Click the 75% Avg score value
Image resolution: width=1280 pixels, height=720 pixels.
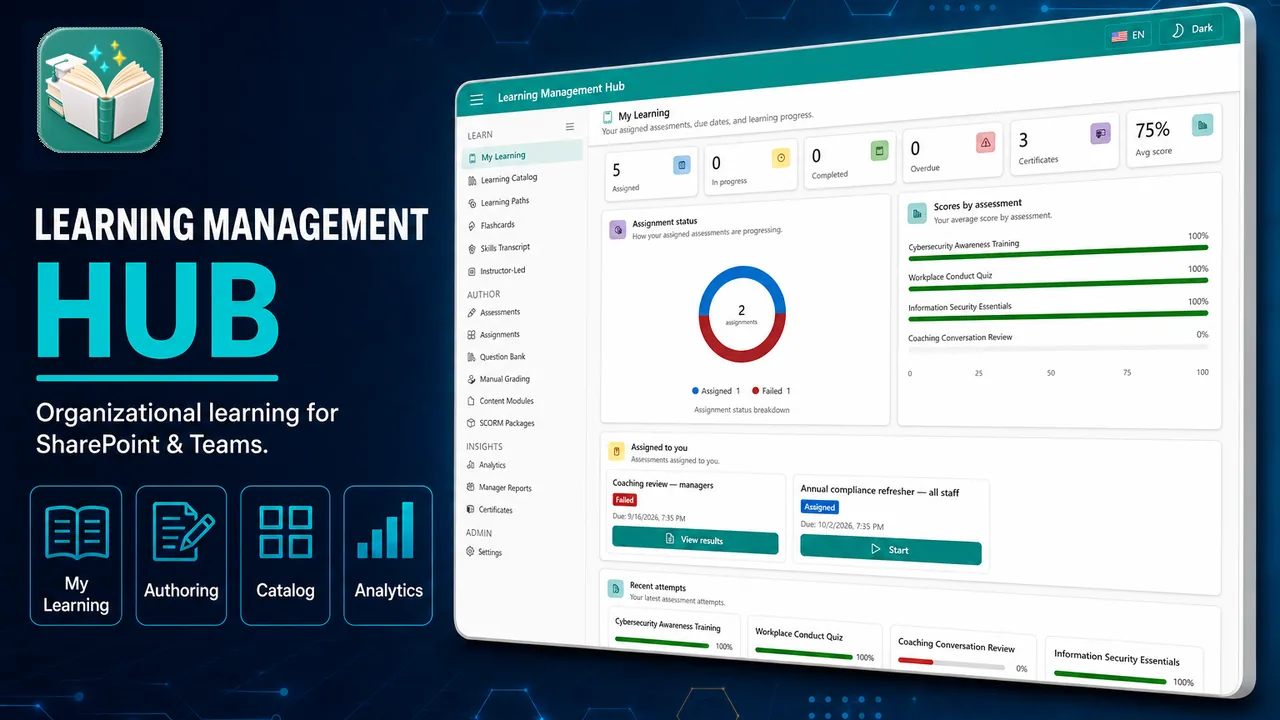(x=1152, y=130)
